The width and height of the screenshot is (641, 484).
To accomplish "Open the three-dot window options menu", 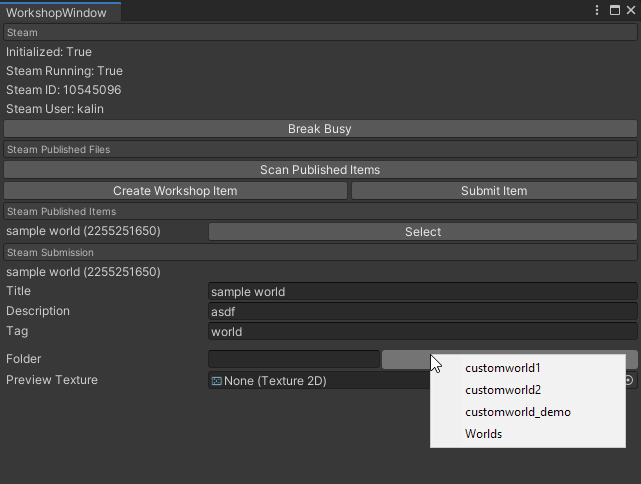I will 597,11.
